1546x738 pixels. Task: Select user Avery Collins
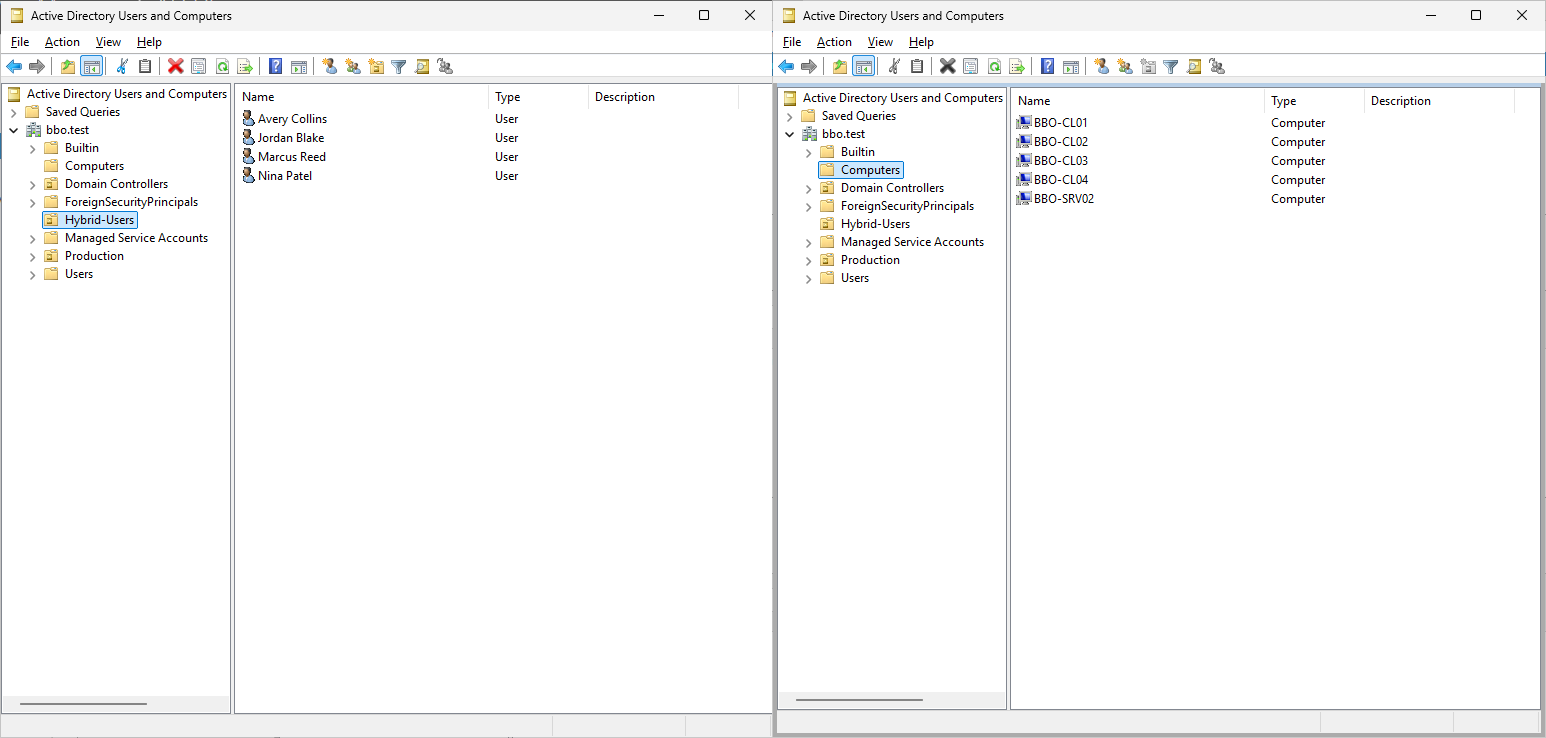click(292, 119)
